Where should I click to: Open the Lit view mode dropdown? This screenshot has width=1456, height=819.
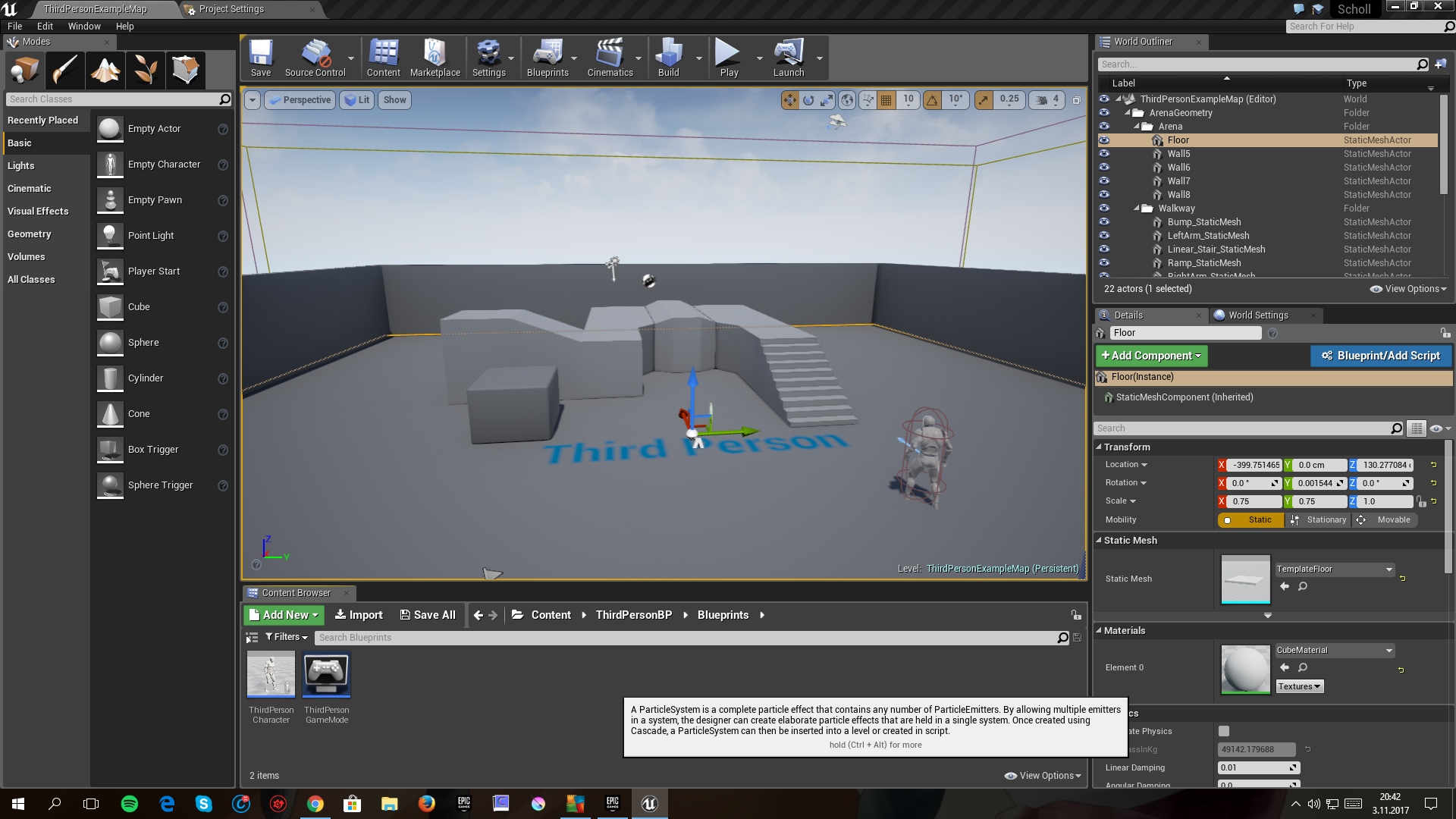(356, 100)
